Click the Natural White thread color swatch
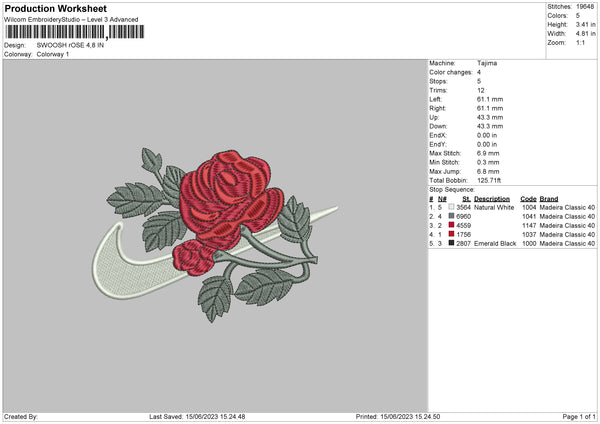This screenshot has height=424, width=600. coord(451,207)
